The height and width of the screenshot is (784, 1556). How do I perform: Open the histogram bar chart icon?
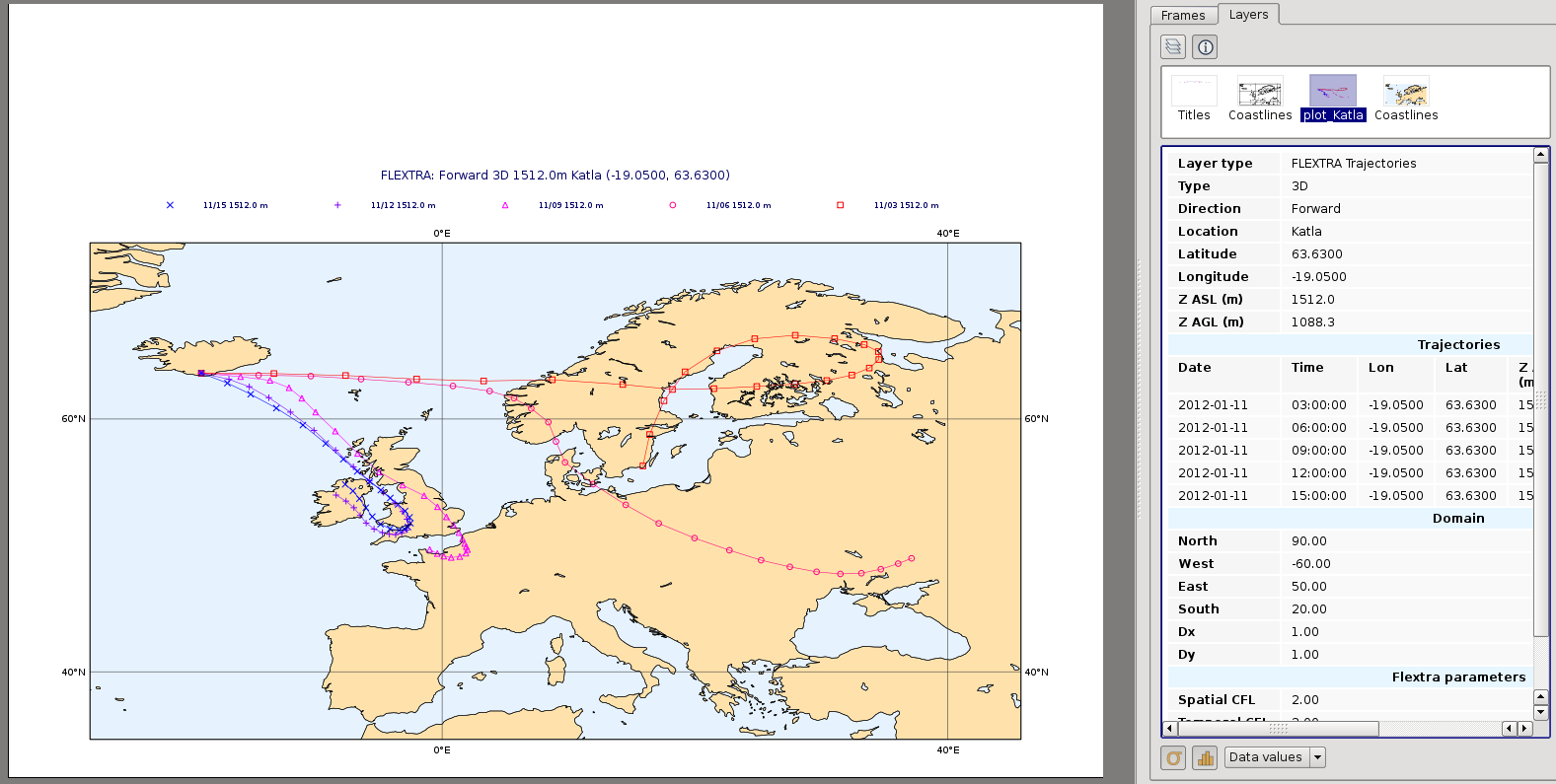click(x=1205, y=757)
